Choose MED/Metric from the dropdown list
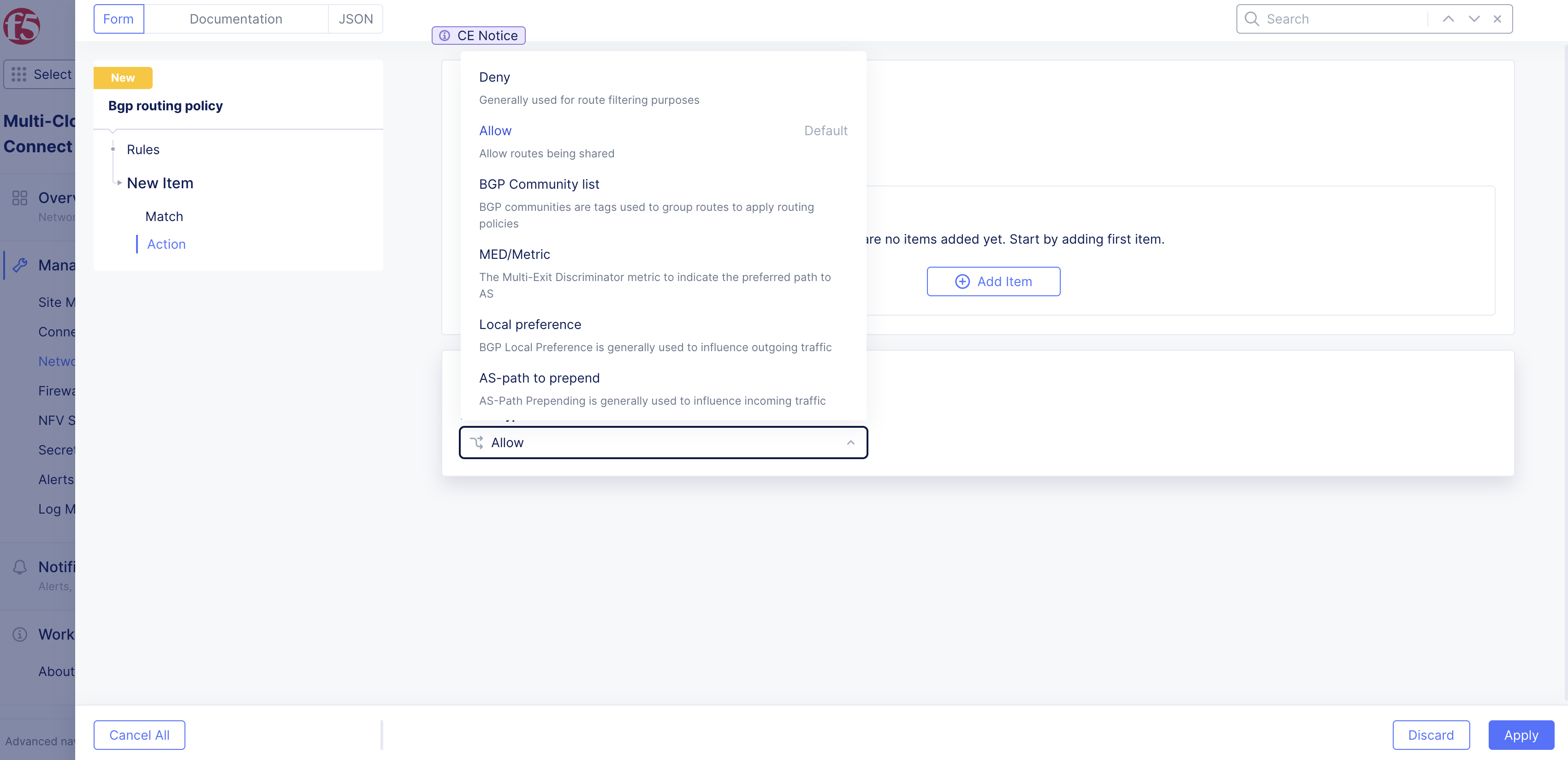1568x760 pixels. coord(514,254)
